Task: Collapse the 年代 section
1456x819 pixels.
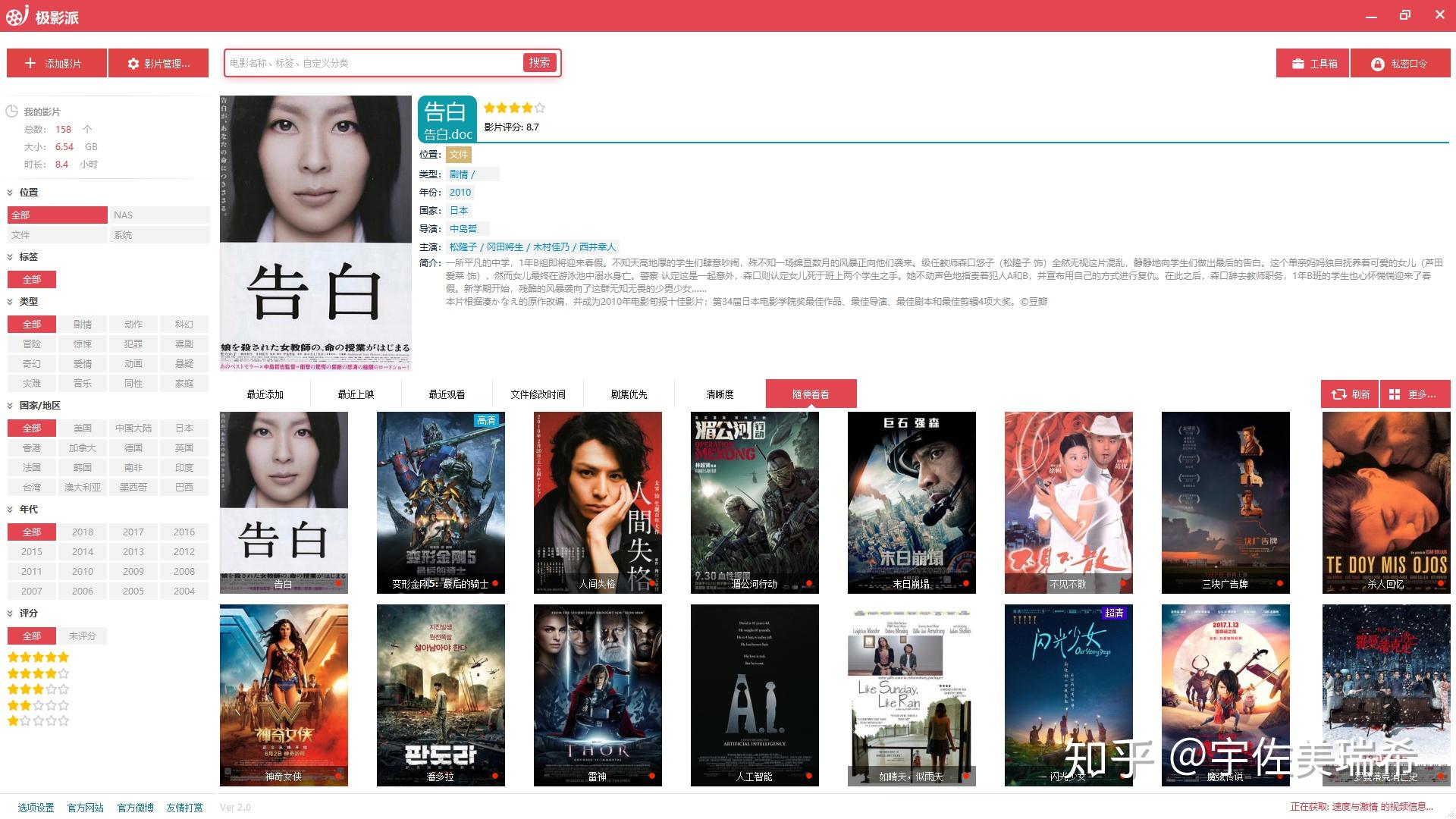Action: pyautogui.click(x=11, y=510)
